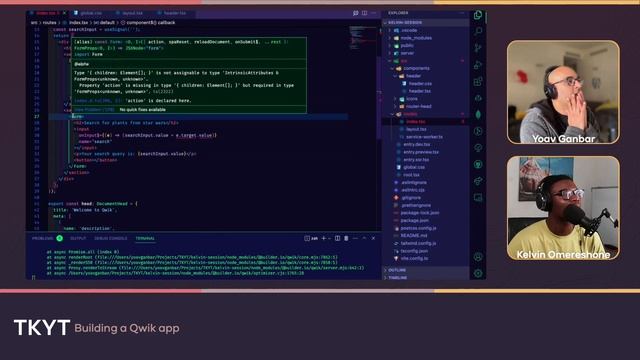
Task: Open the Source Control view icon
Action: (x=478, y=48)
